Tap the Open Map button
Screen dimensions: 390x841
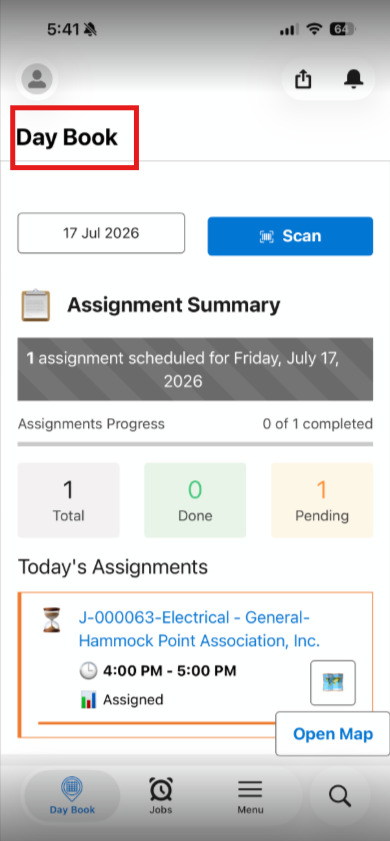[333, 734]
